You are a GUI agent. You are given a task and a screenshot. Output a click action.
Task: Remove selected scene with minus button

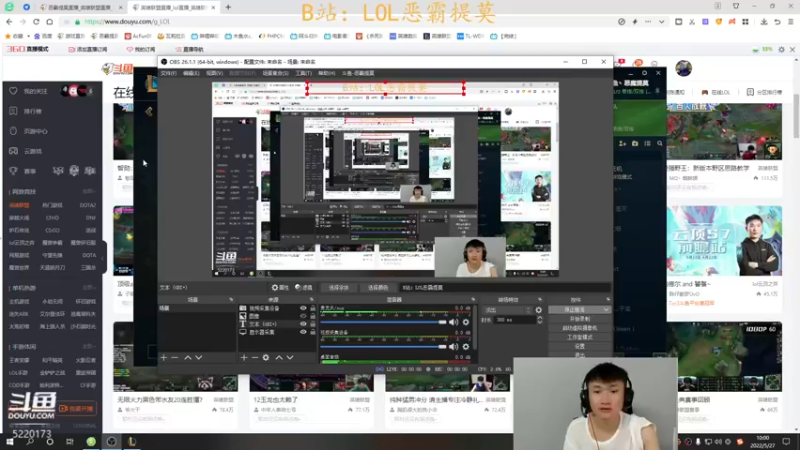[174, 358]
